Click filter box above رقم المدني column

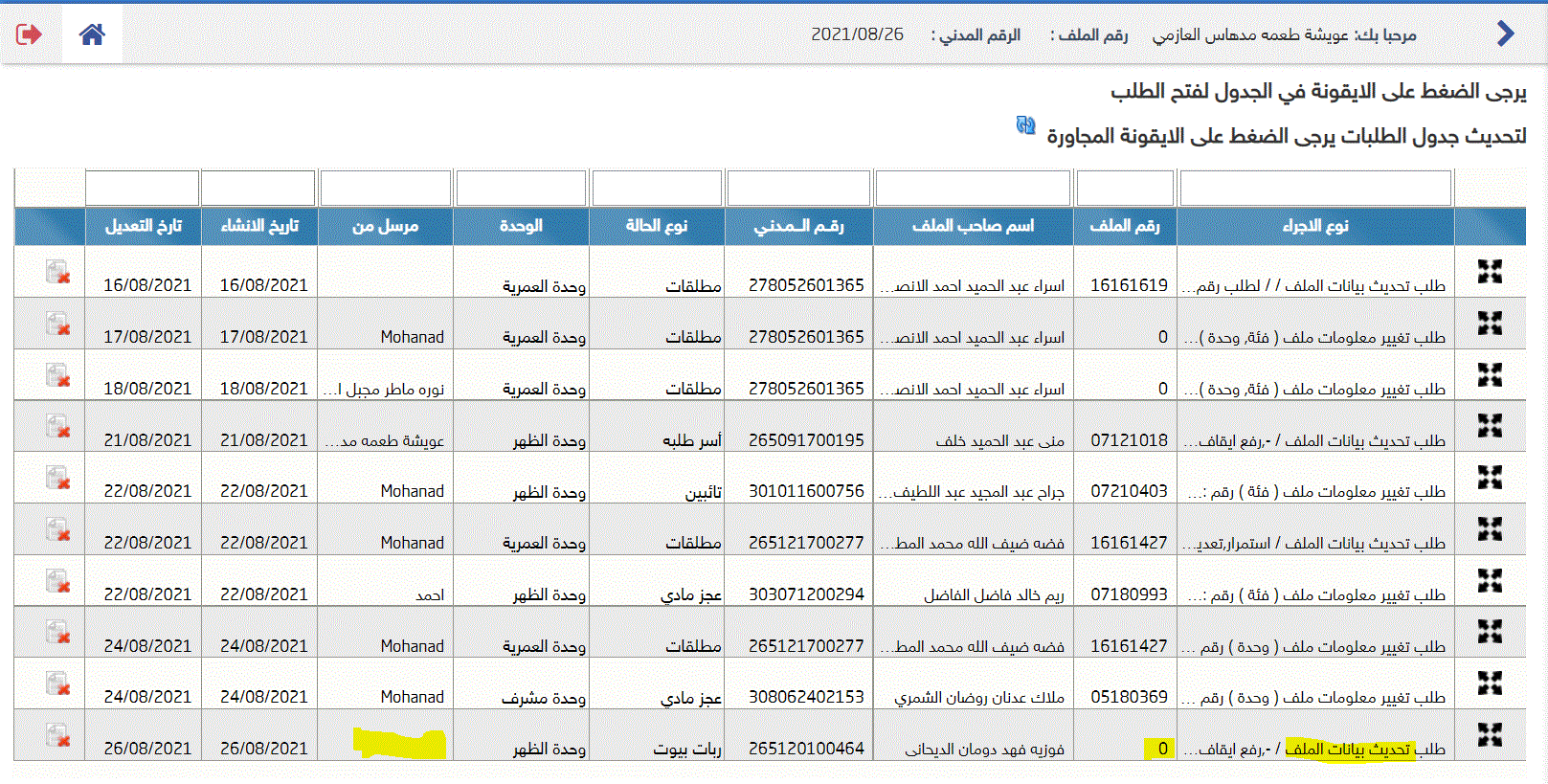[798, 189]
